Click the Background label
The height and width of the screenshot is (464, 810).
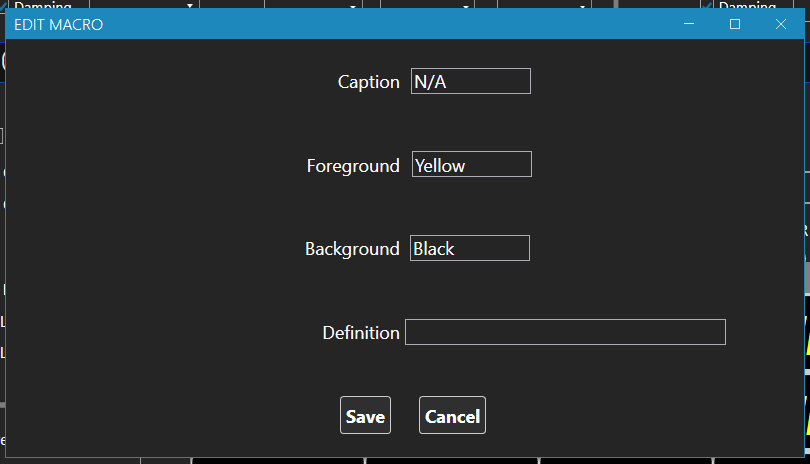pos(352,249)
